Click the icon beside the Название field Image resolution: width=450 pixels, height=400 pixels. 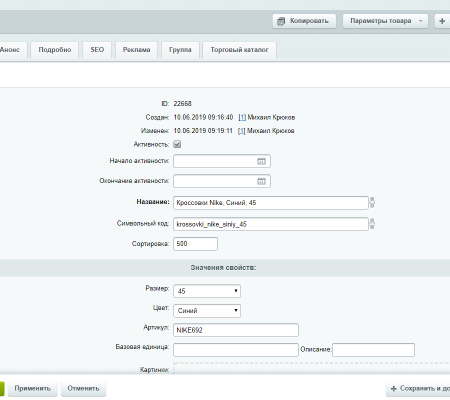(x=372, y=202)
